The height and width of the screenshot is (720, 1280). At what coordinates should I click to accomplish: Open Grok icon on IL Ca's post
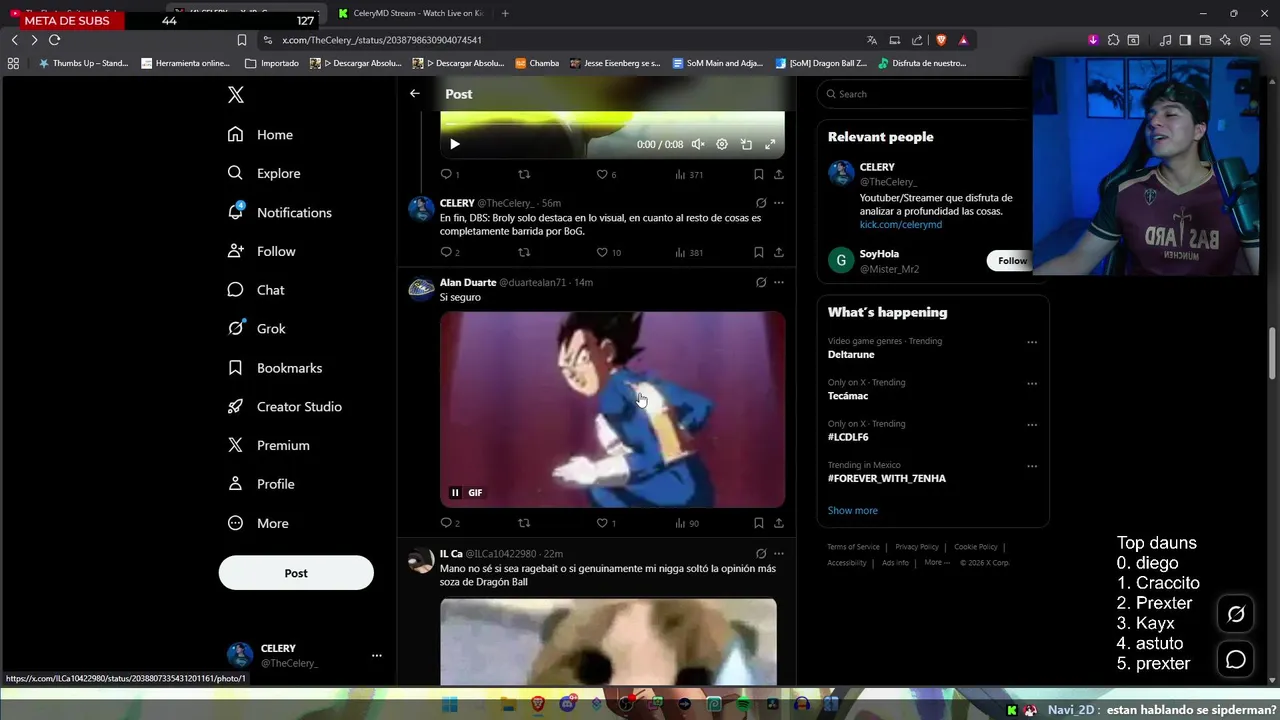pos(761,554)
